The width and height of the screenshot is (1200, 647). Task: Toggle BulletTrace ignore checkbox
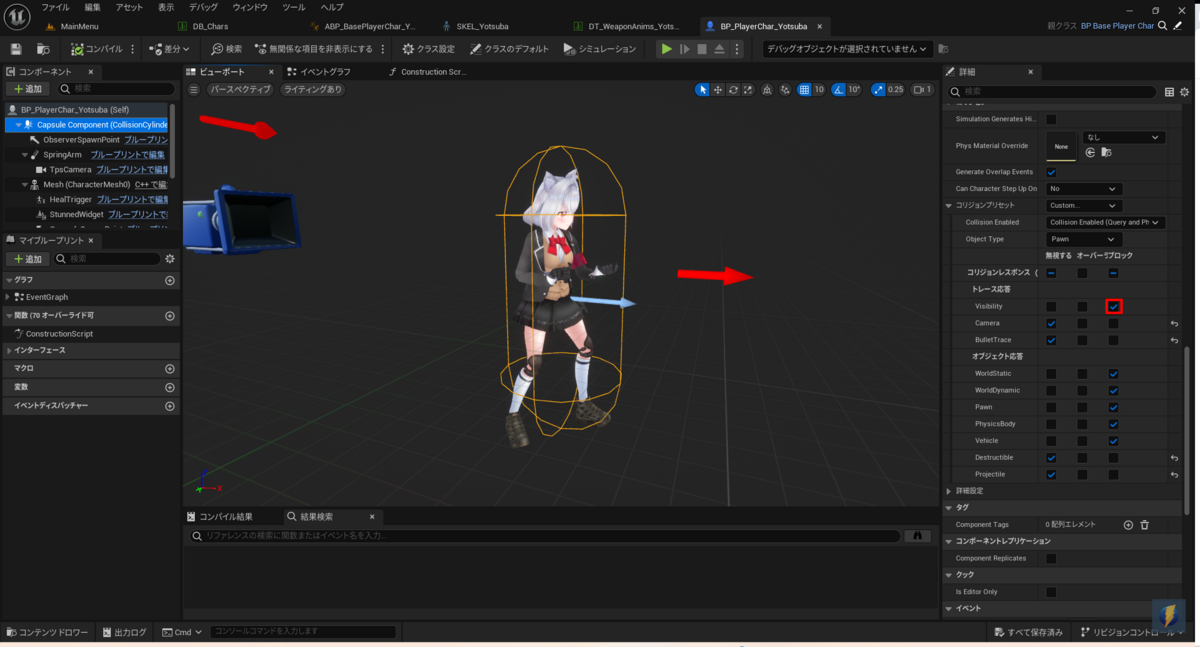pyautogui.click(x=1051, y=340)
